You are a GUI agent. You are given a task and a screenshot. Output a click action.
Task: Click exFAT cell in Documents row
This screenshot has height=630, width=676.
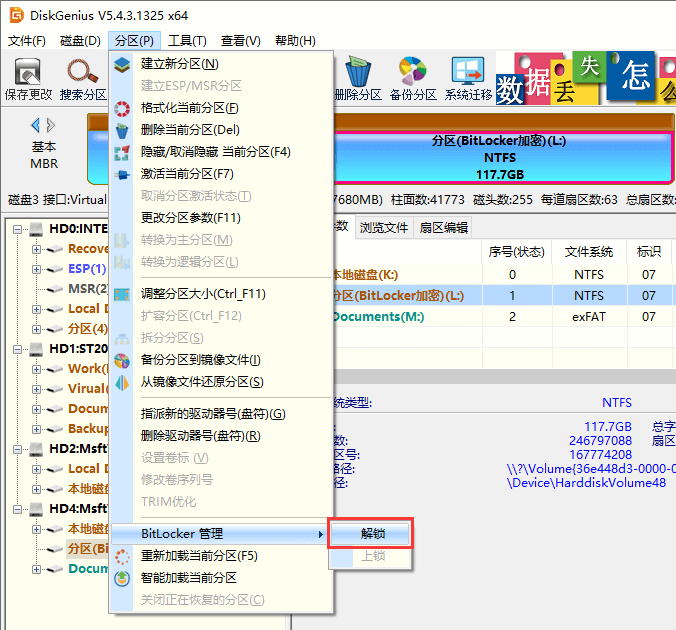589,317
